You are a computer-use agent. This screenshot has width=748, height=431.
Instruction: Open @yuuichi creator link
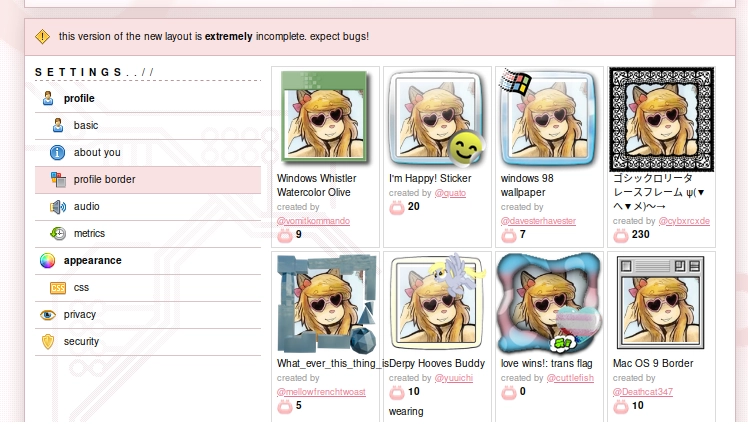point(453,378)
